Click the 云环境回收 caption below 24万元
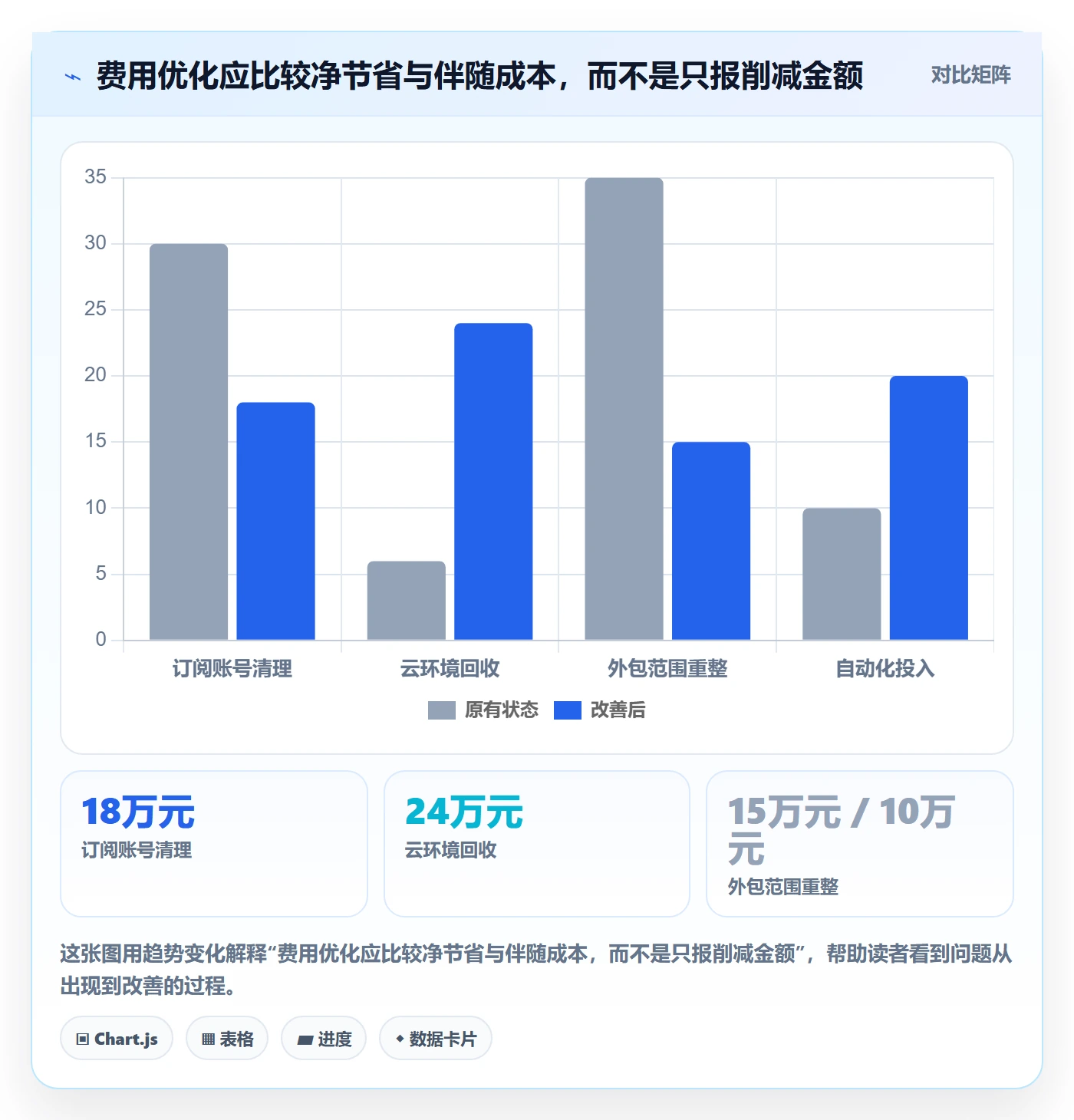The width and height of the screenshot is (1074, 1120). [451, 850]
